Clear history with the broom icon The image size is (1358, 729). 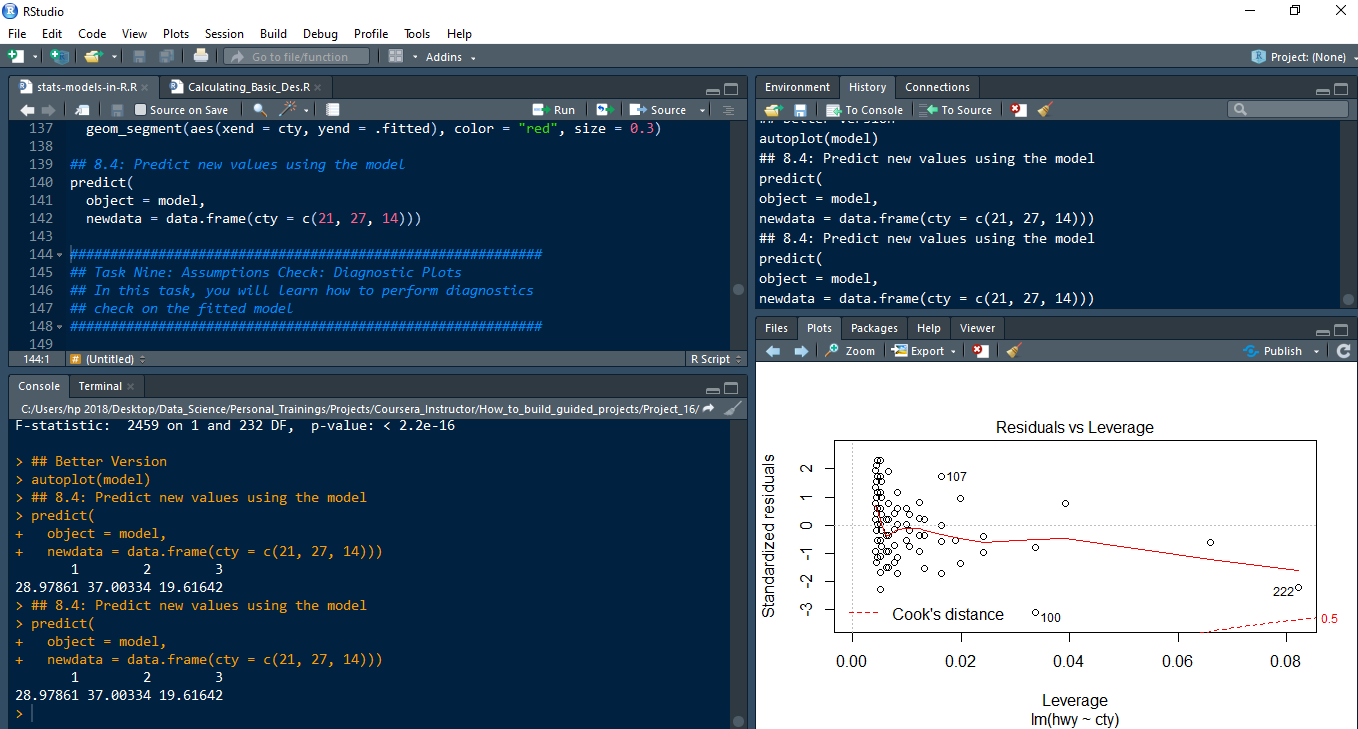pyautogui.click(x=1045, y=110)
